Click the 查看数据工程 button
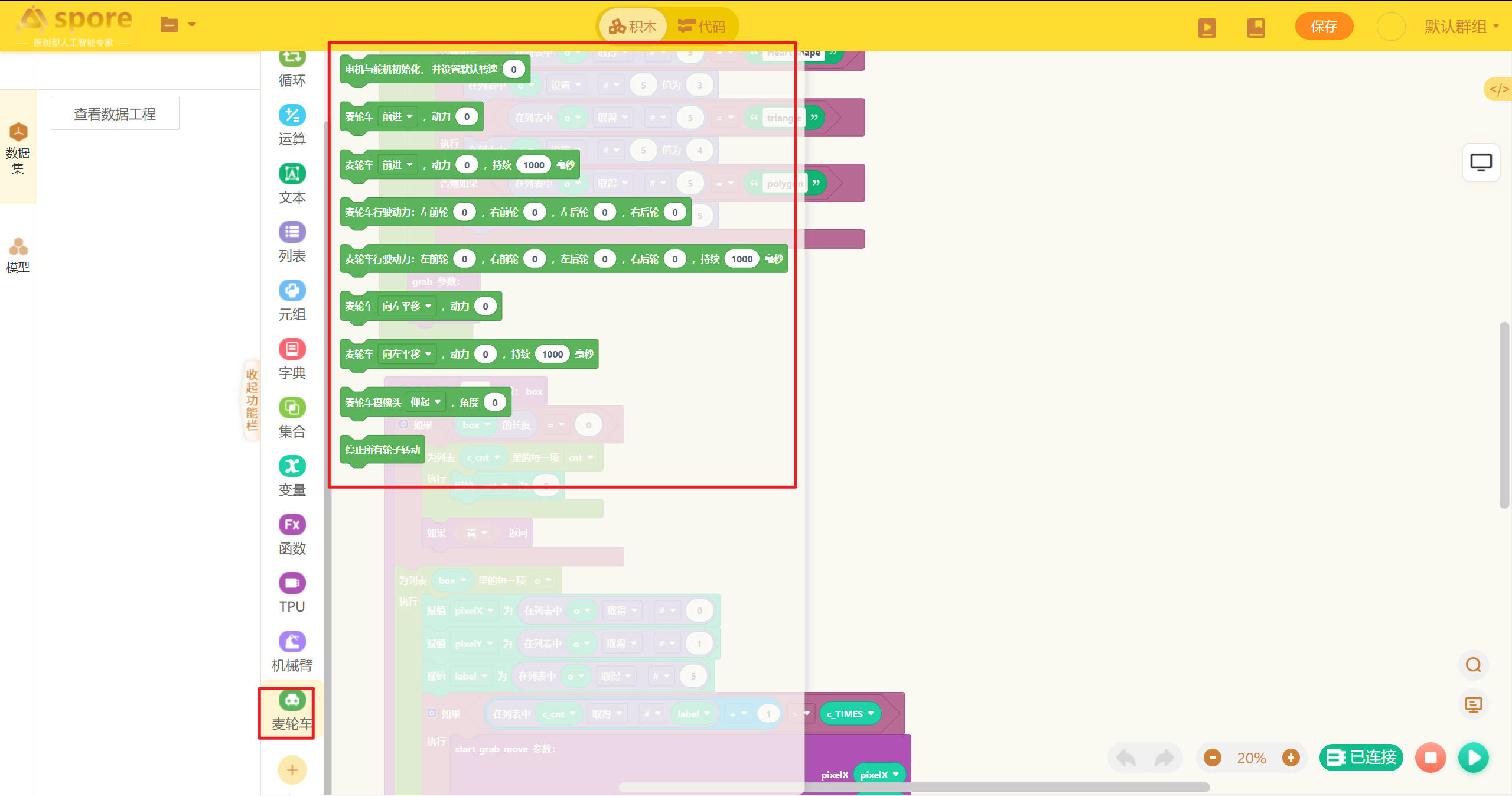The width and height of the screenshot is (1512, 796). (x=115, y=113)
